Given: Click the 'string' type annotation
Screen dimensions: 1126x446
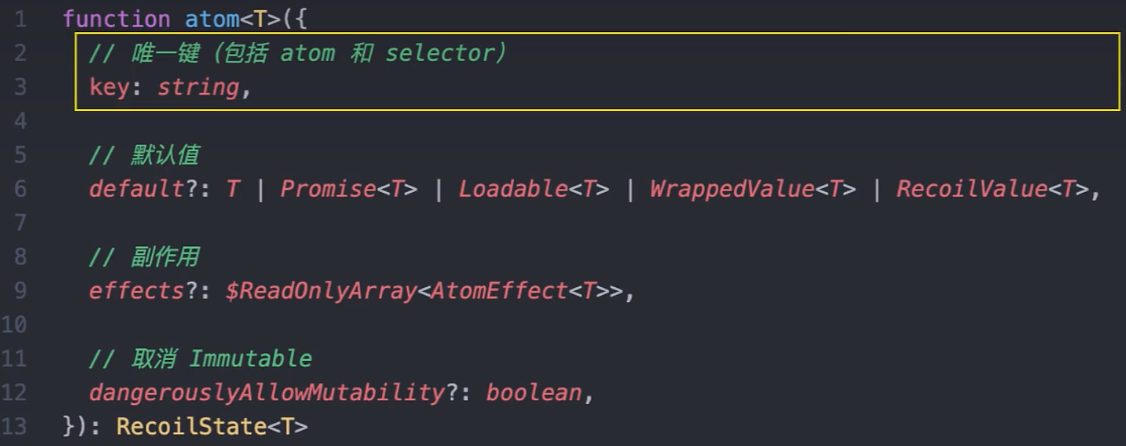Looking at the screenshot, I should 198,87.
